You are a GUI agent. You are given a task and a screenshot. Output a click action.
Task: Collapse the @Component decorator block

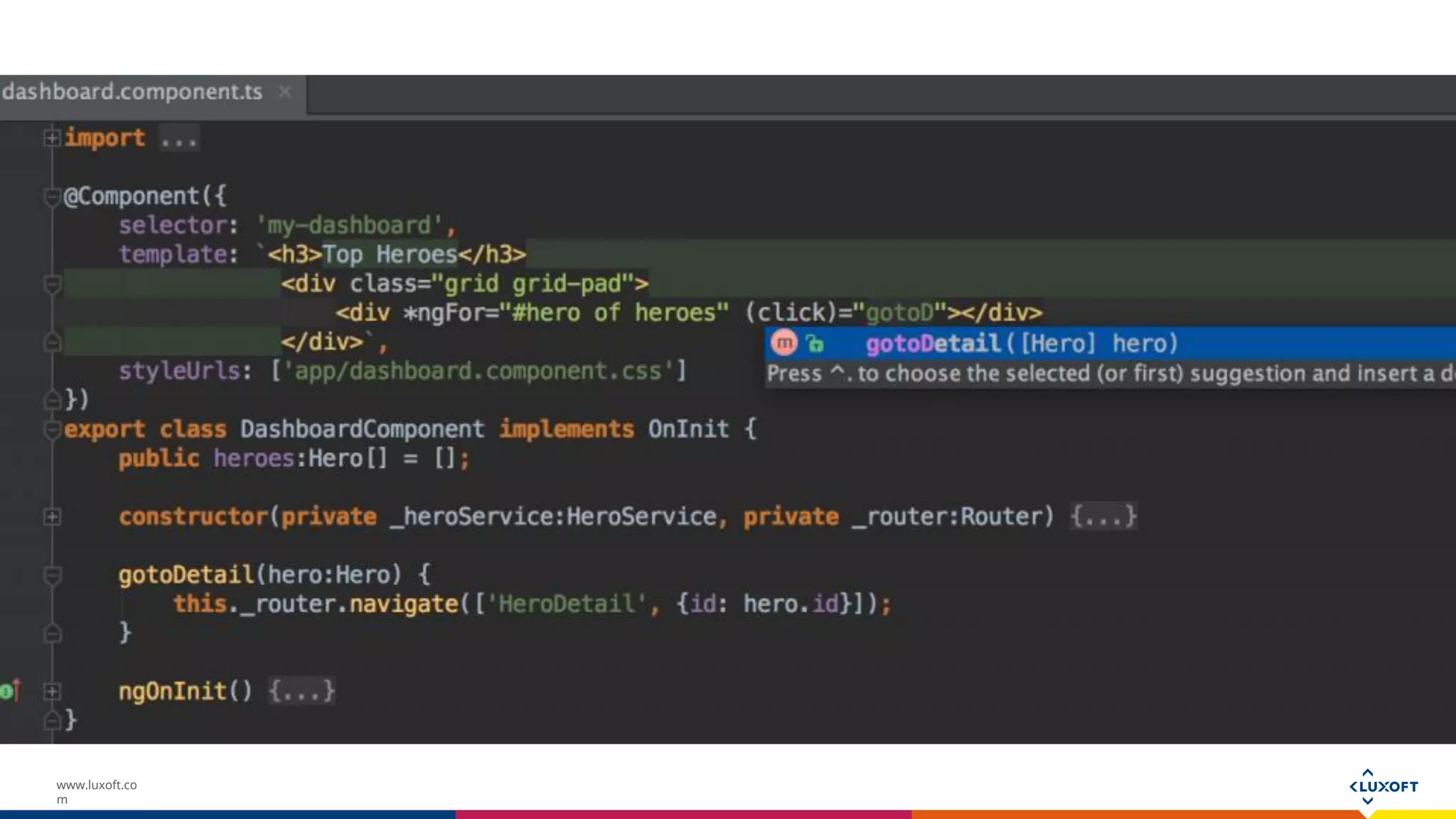click(51, 196)
